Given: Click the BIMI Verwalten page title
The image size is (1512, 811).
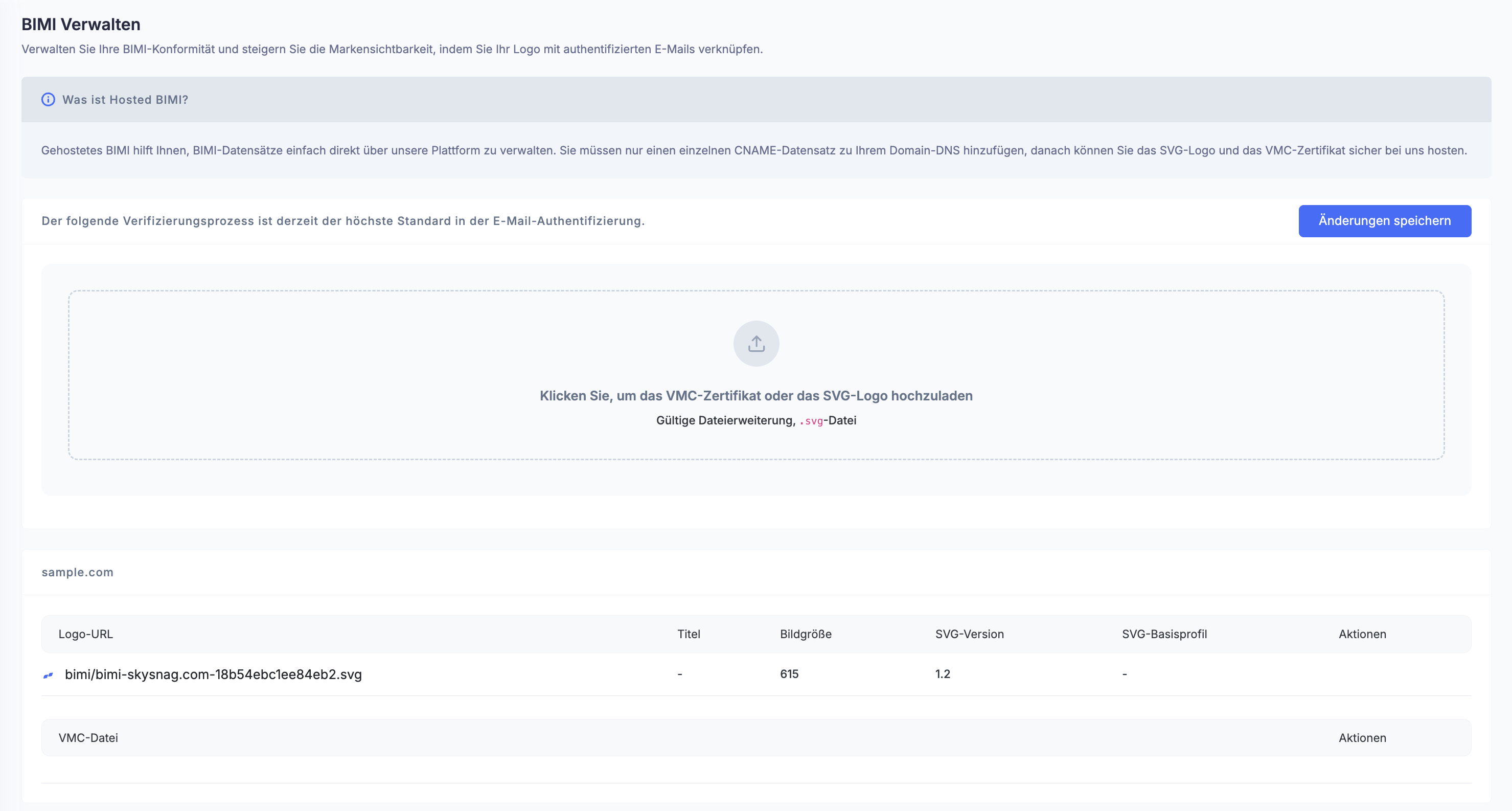Looking at the screenshot, I should click(81, 25).
